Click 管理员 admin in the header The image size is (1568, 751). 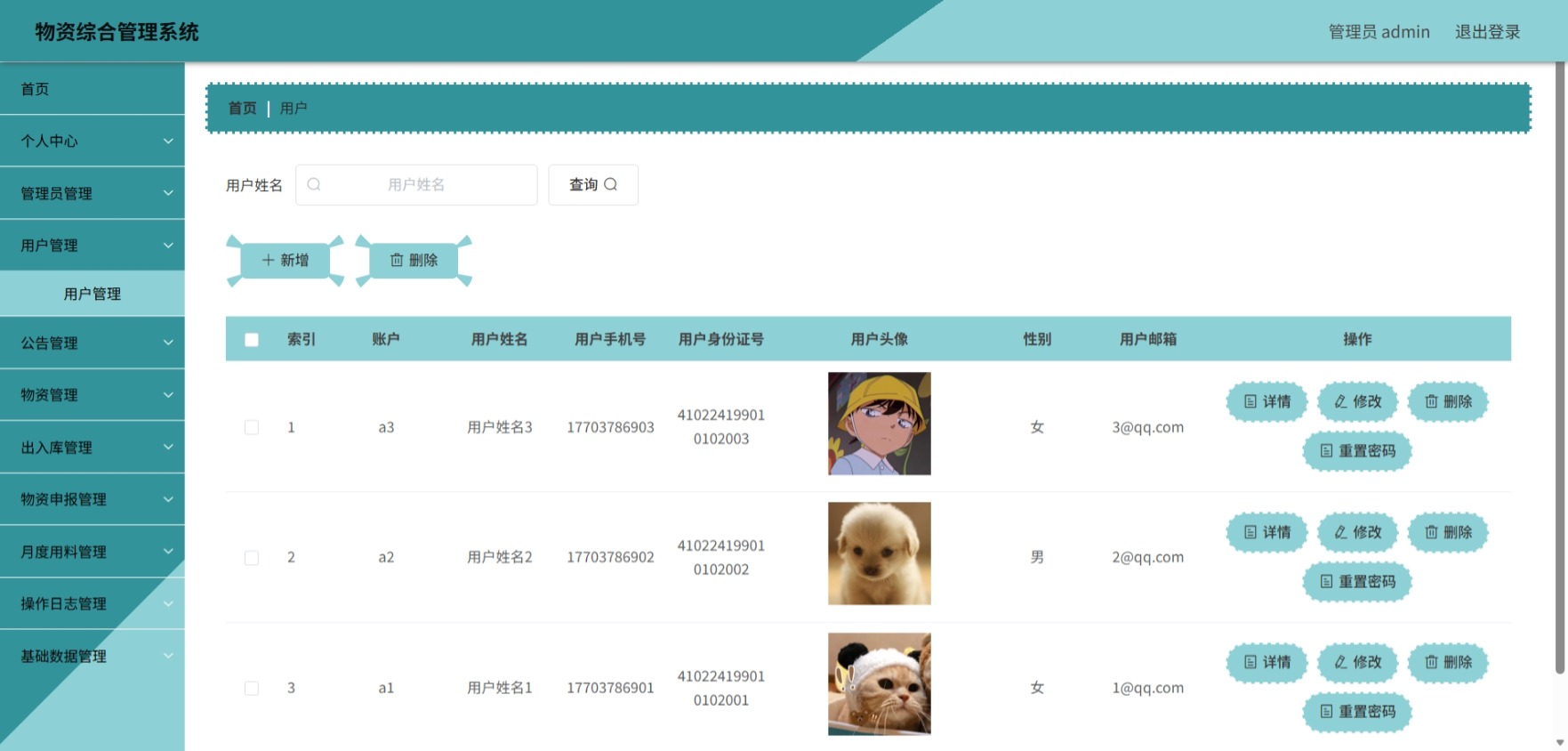point(1379,32)
